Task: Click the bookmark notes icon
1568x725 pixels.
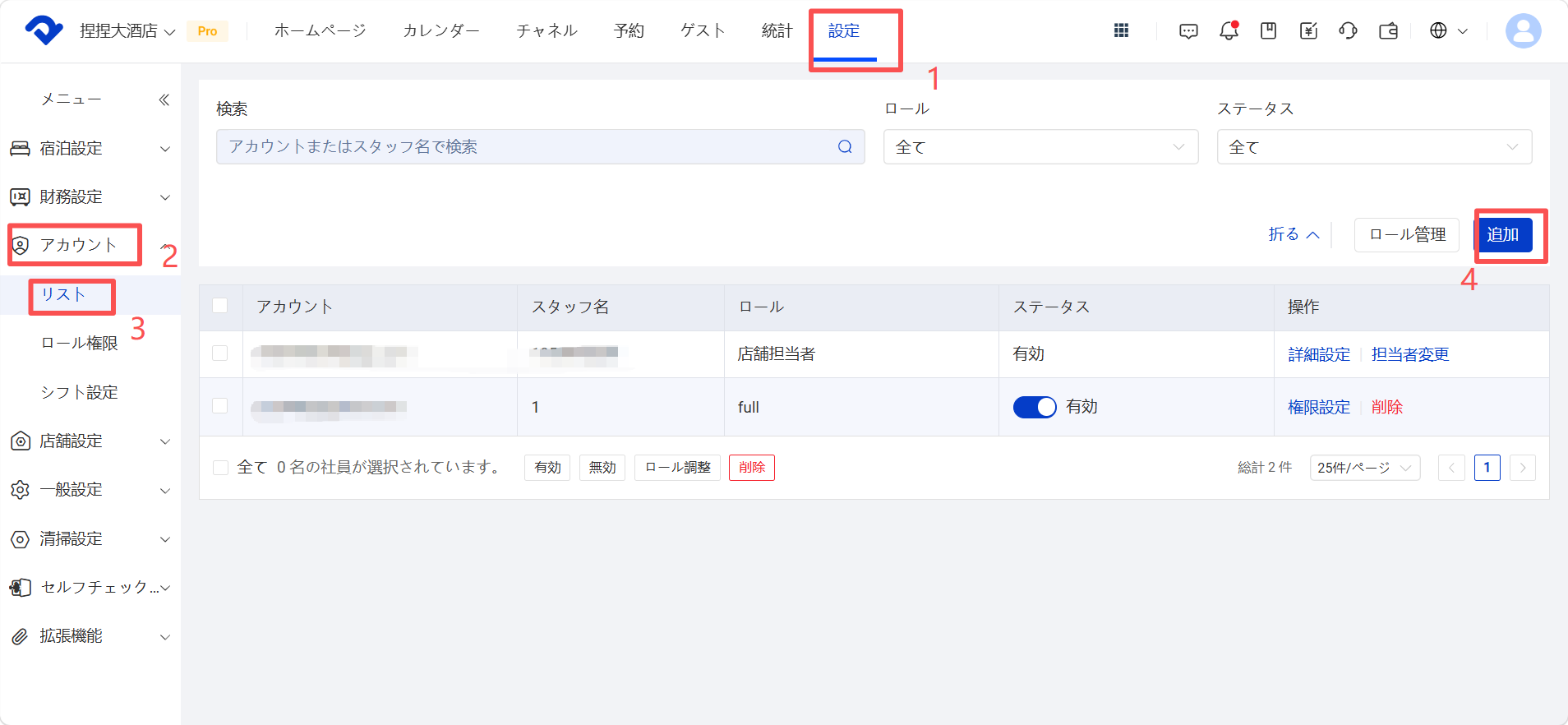Action: (1268, 30)
